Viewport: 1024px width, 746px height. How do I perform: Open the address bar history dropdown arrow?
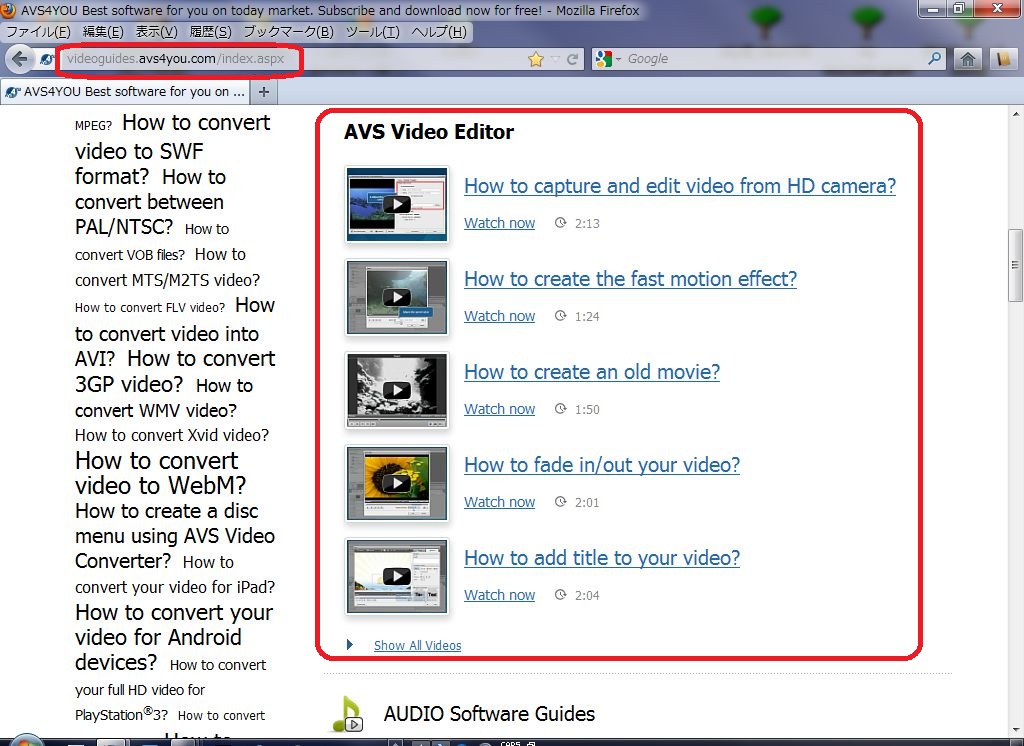point(555,59)
